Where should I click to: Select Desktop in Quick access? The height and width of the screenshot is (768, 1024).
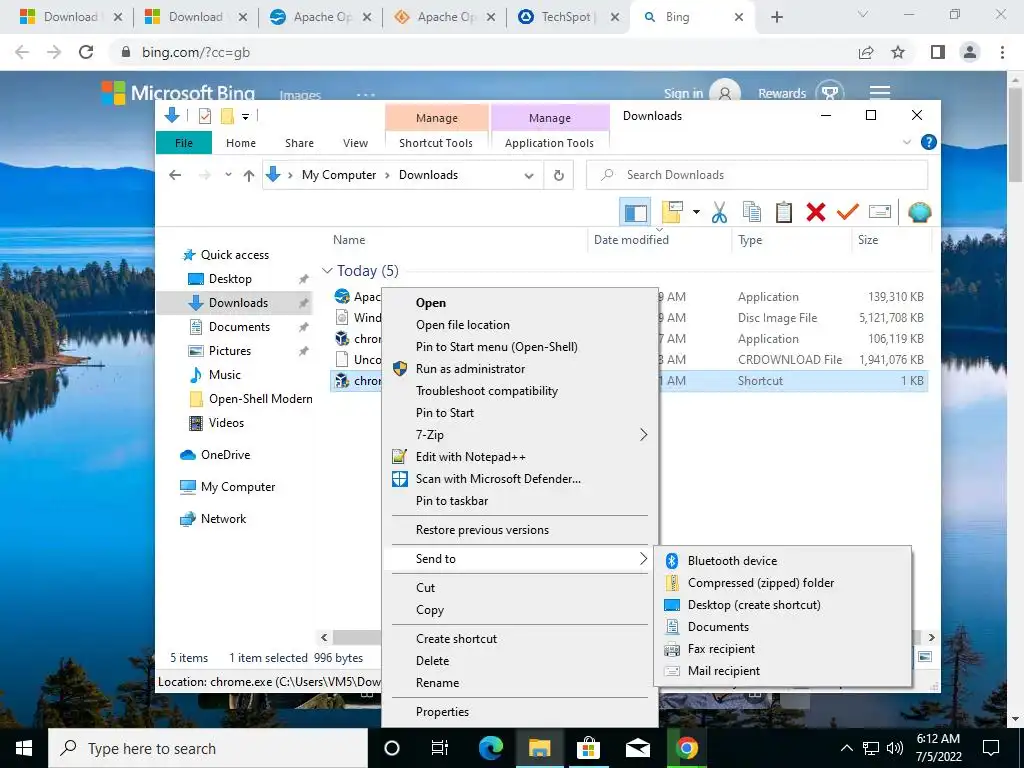click(x=230, y=279)
